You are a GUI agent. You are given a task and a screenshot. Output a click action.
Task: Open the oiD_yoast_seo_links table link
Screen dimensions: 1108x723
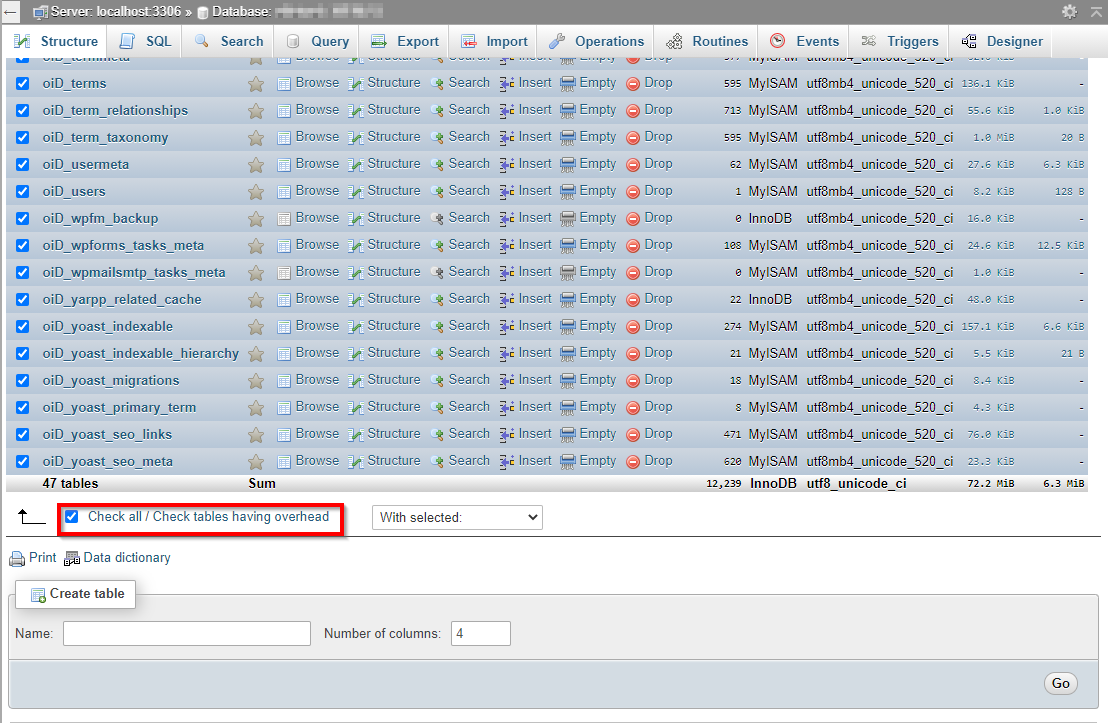click(107, 435)
